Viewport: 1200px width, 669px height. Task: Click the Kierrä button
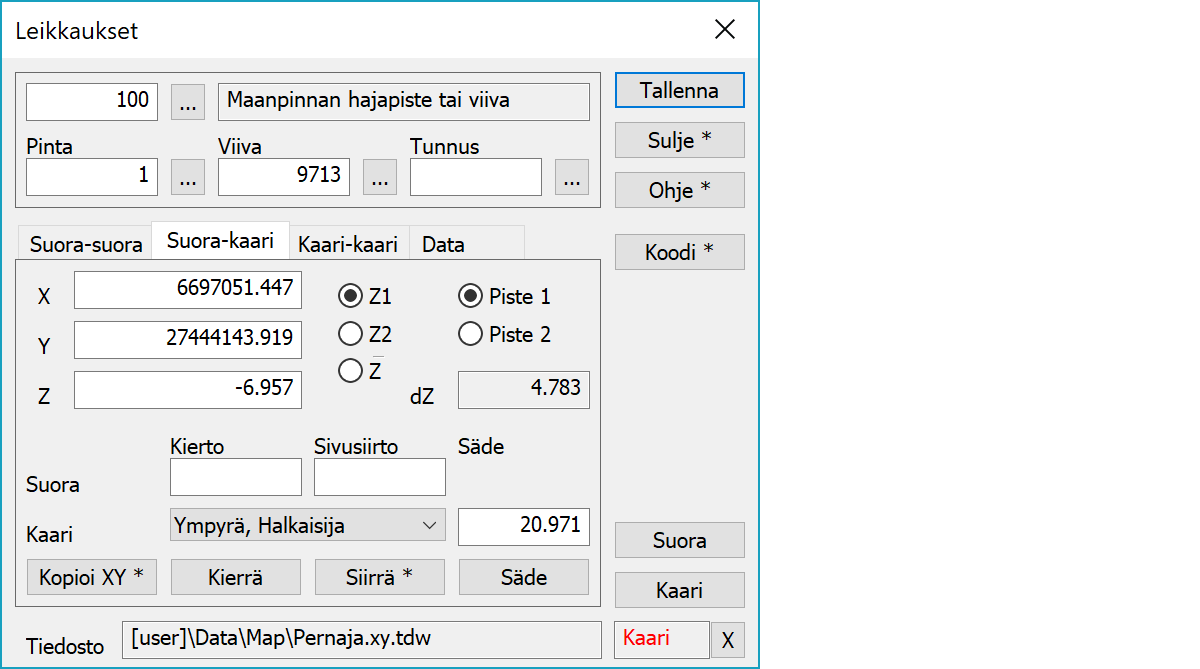[x=236, y=577]
